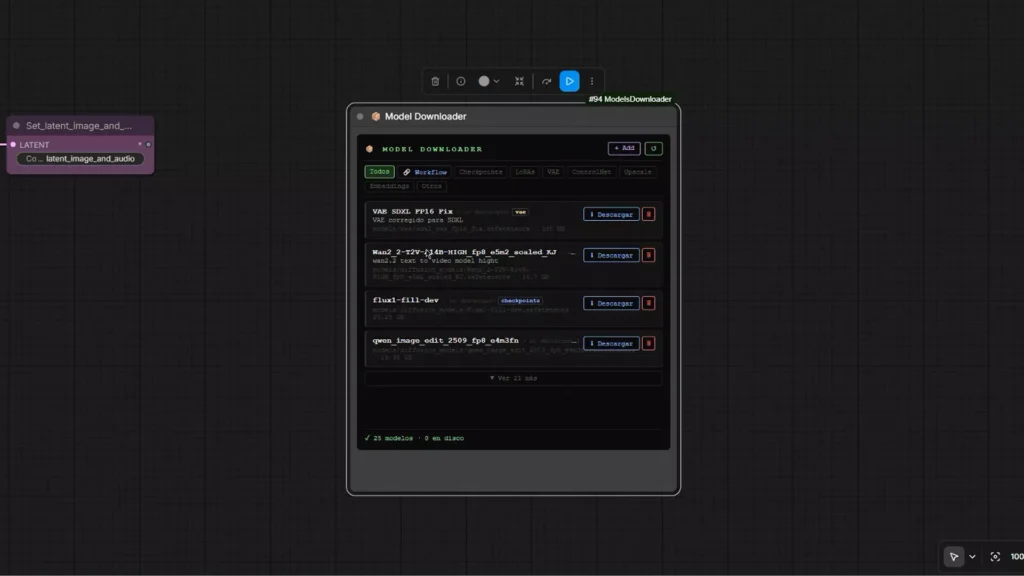Switch to the Otros filter tab
The width and height of the screenshot is (1024, 576).
431,186
